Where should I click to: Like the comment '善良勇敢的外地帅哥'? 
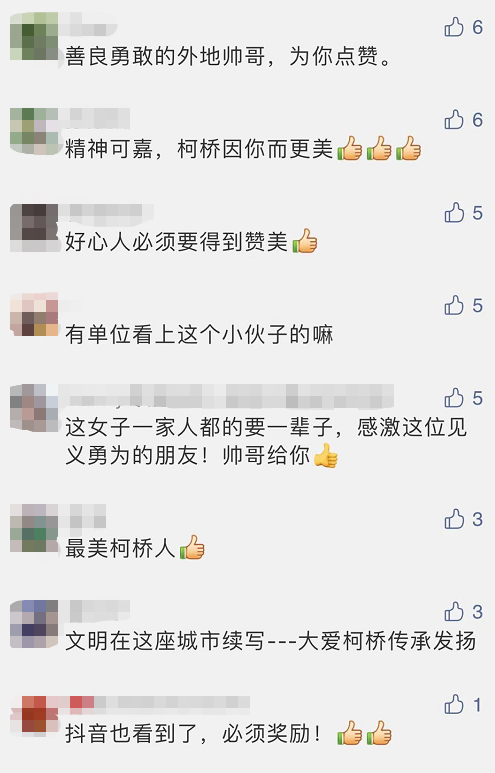click(454, 27)
